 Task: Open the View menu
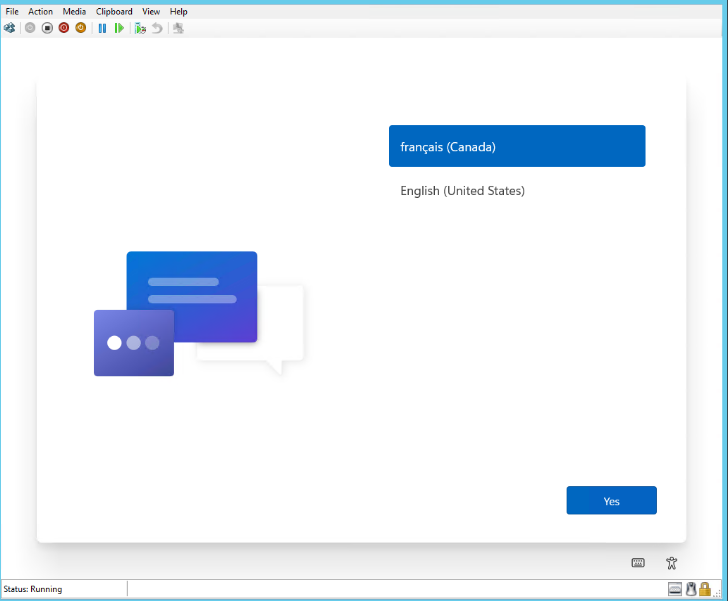point(151,11)
